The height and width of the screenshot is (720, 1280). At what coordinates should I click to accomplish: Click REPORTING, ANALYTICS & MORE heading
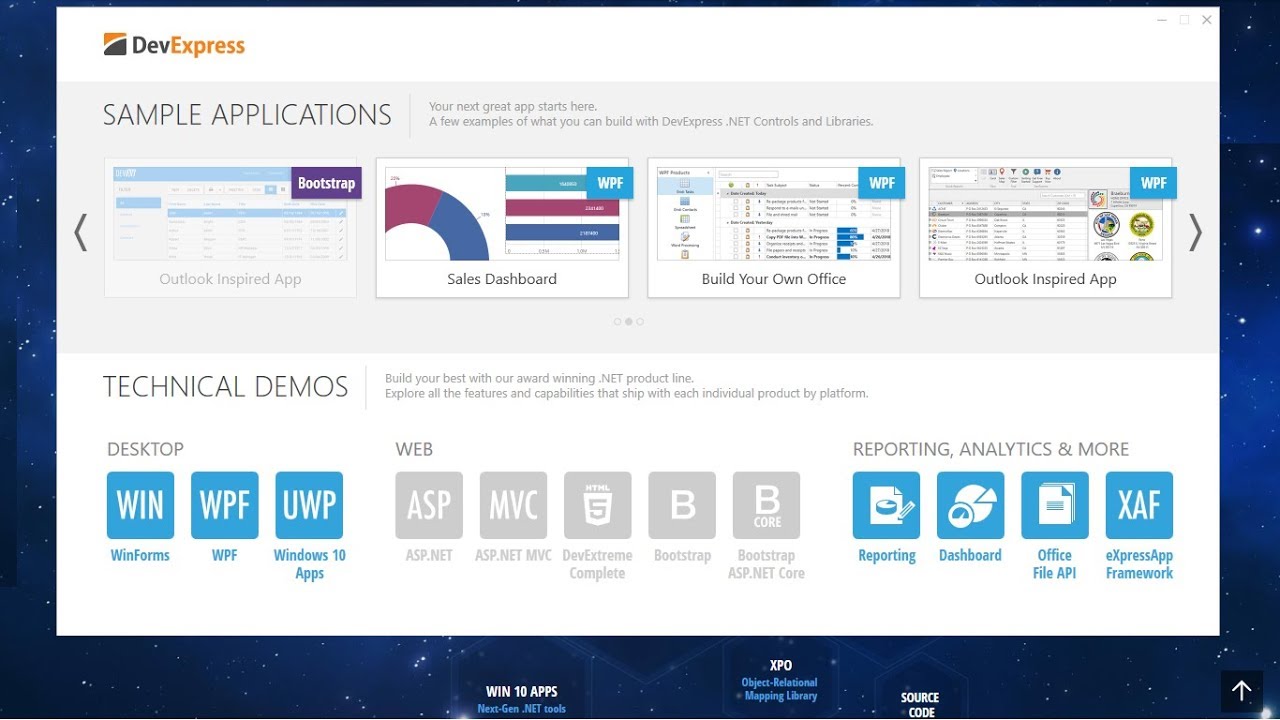point(991,449)
